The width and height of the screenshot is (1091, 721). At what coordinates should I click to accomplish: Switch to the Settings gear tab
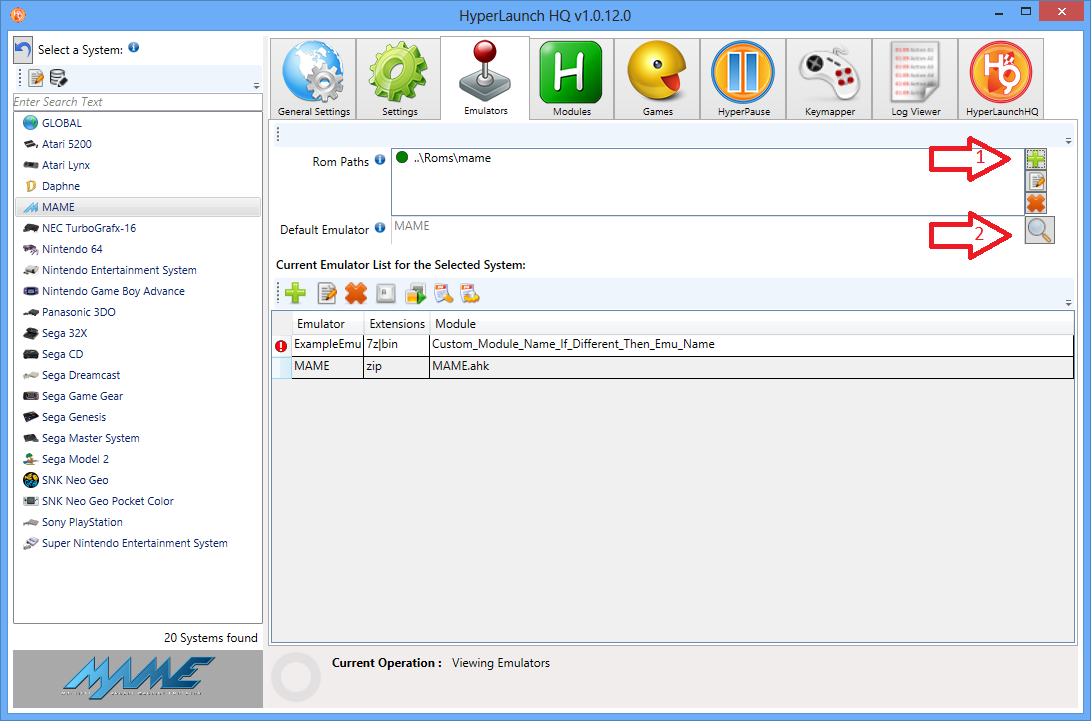click(x=399, y=79)
